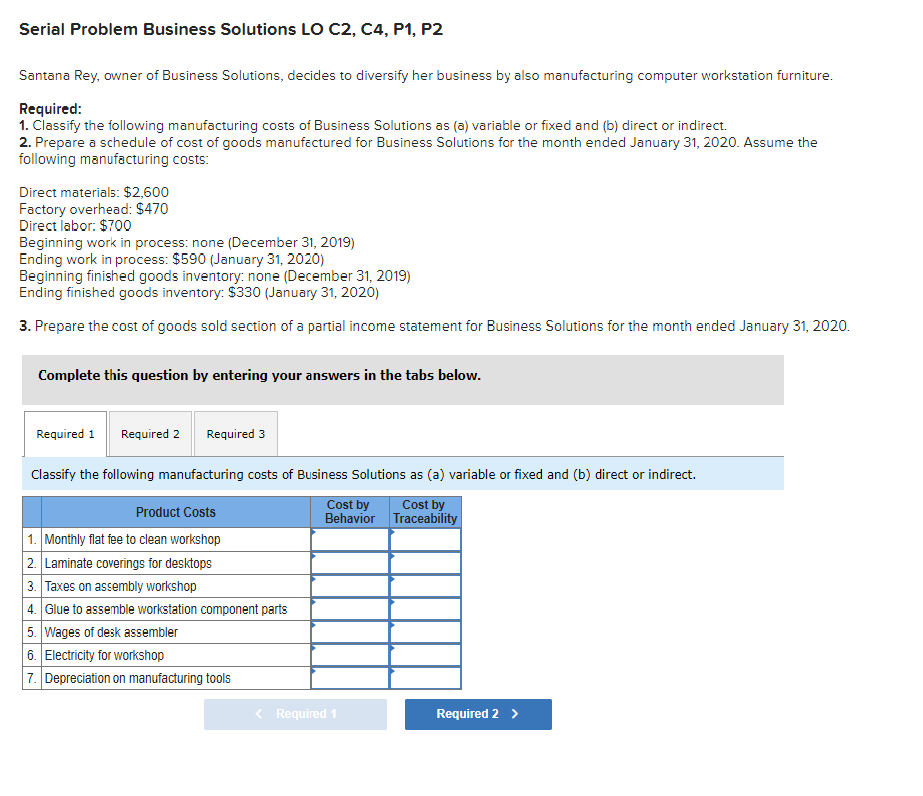This screenshot has width=923, height=796.
Task: Open the Required 1 tab
Action: click(x=65, y=434)
